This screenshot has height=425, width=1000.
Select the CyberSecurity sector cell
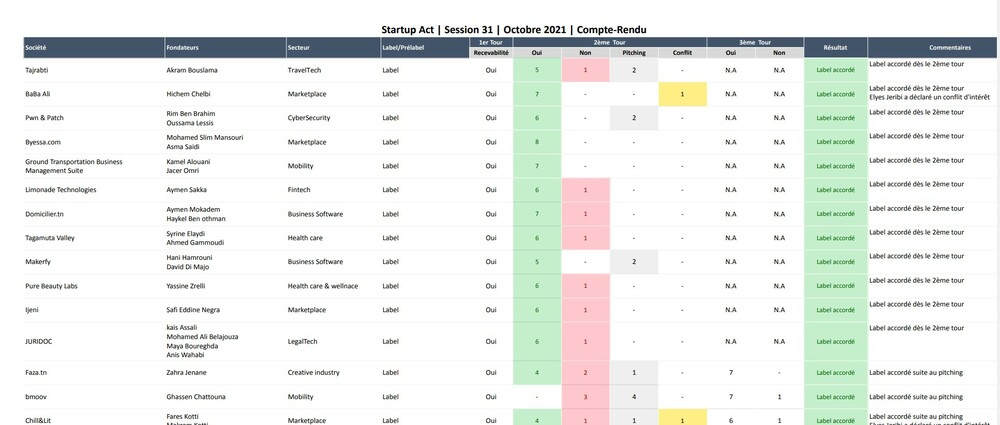click(310, 118)
